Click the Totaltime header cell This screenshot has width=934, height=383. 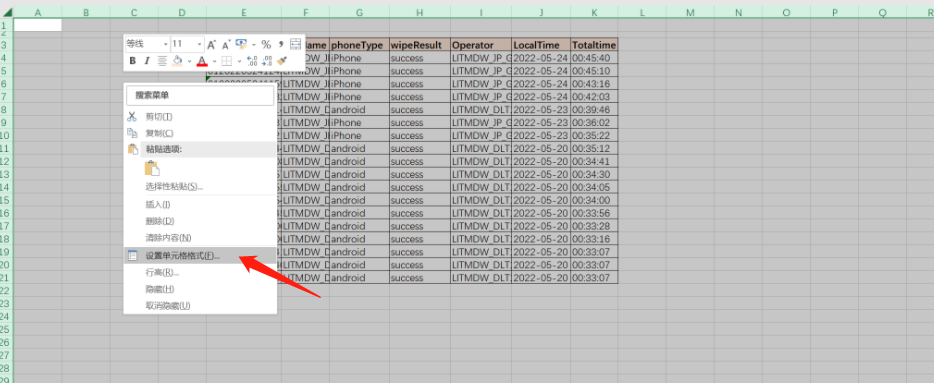[594, 45]
